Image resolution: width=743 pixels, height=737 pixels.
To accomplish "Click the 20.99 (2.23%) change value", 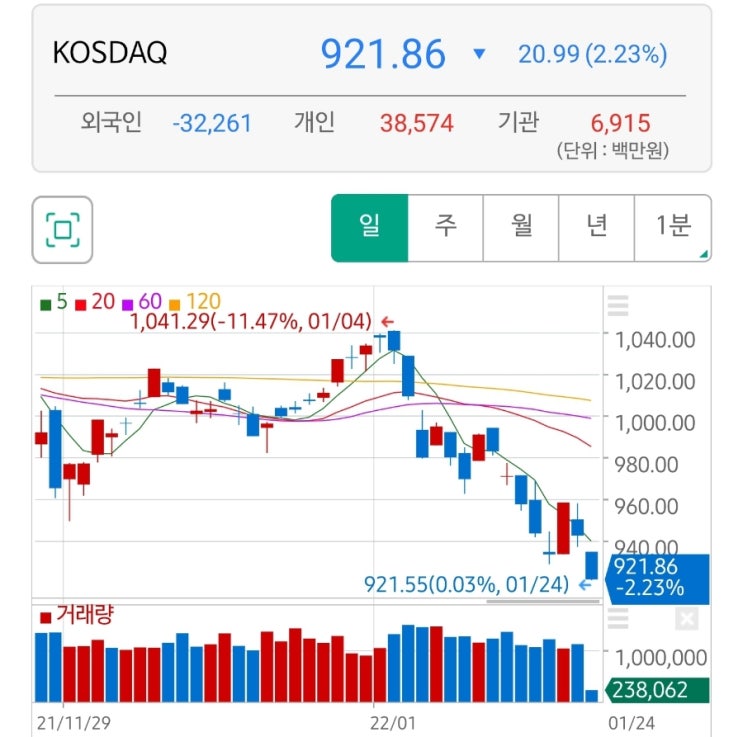I will point(592,54).
